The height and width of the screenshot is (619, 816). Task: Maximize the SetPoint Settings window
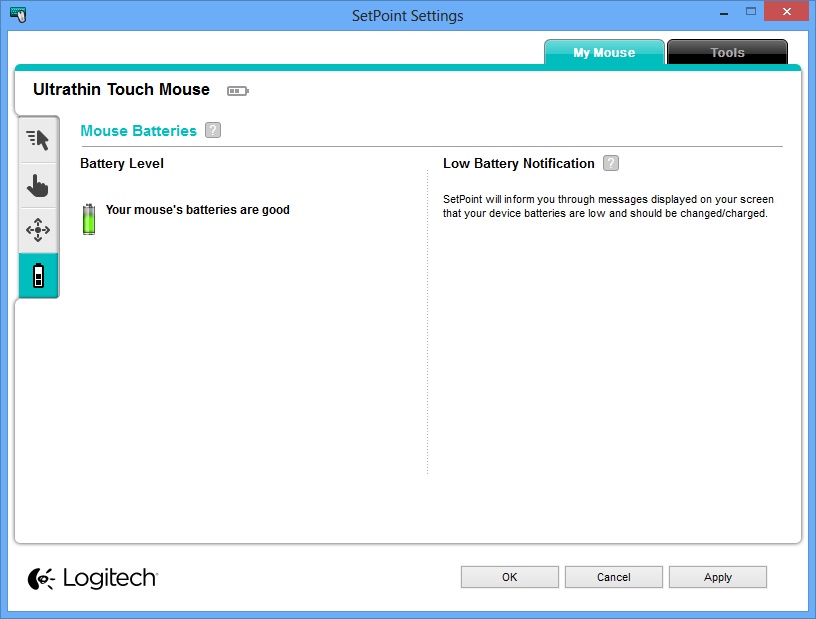(x=750, y=12)
